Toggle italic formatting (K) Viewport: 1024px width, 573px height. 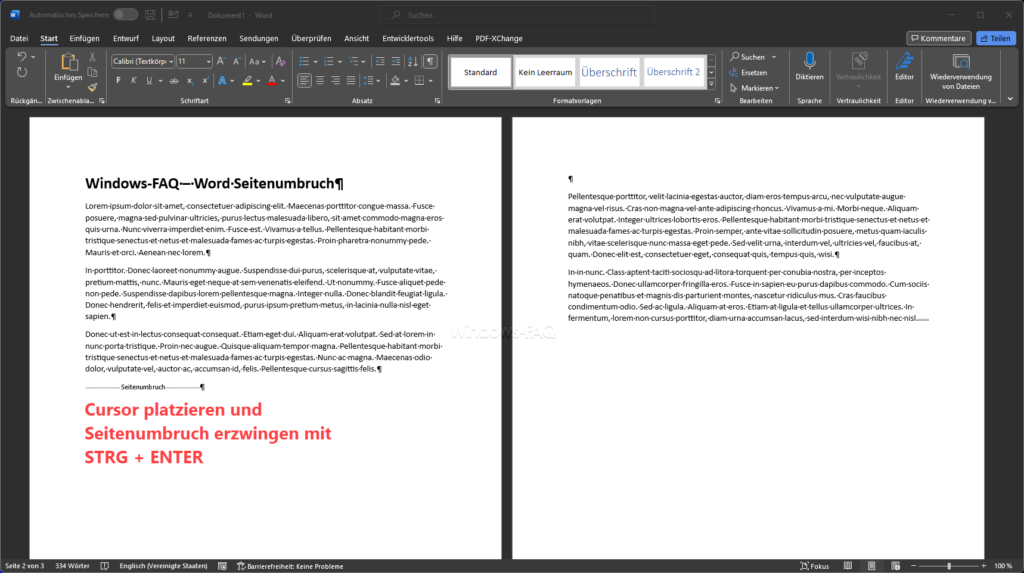[x=134, y=81]
